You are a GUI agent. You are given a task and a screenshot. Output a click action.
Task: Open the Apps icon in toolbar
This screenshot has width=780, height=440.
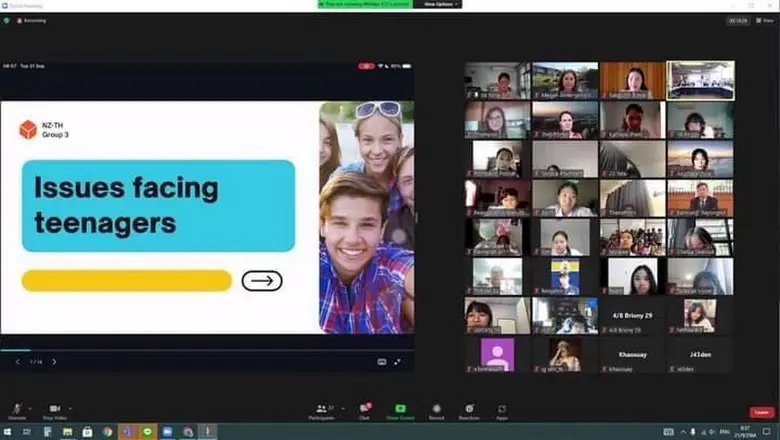tap(501, 408)
